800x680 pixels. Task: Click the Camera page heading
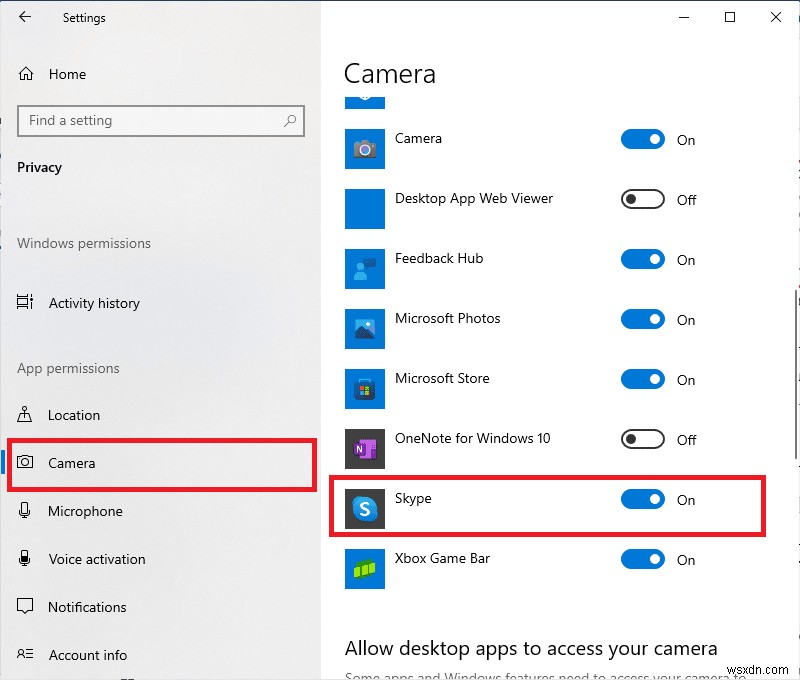coord(390,74)
